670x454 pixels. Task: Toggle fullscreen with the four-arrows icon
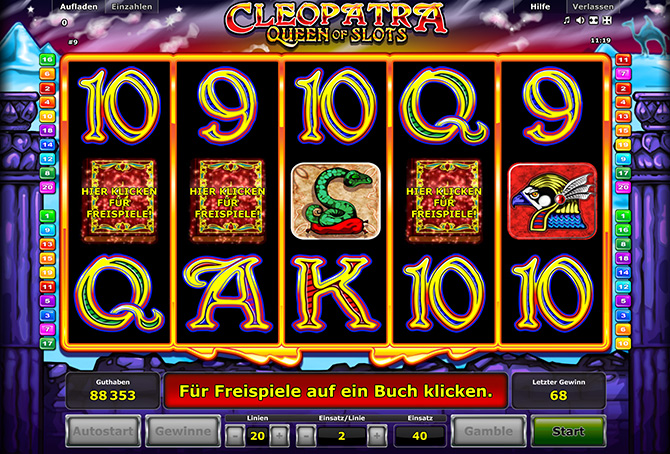pyautogui.click(x=607, y=20)
